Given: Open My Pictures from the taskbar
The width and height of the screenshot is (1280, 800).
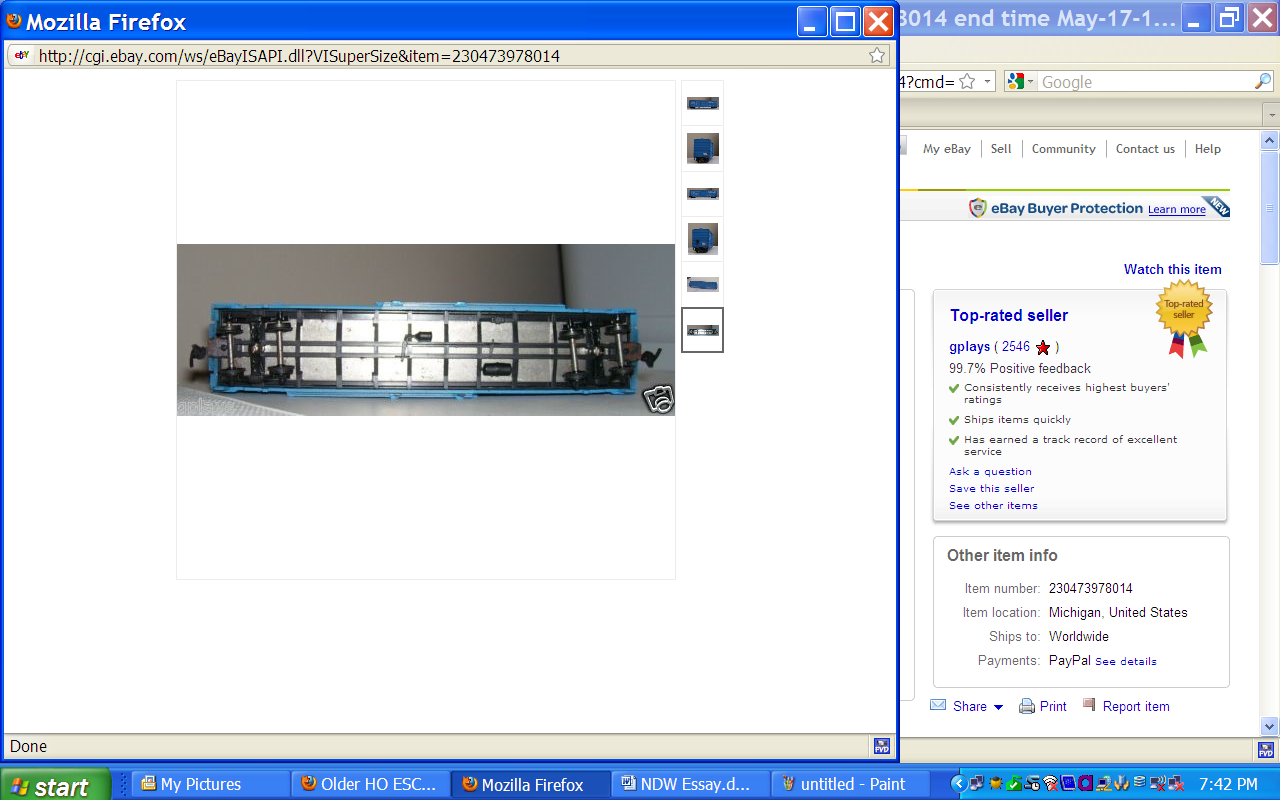Looking at the screenshot, I should pos(210,784).
